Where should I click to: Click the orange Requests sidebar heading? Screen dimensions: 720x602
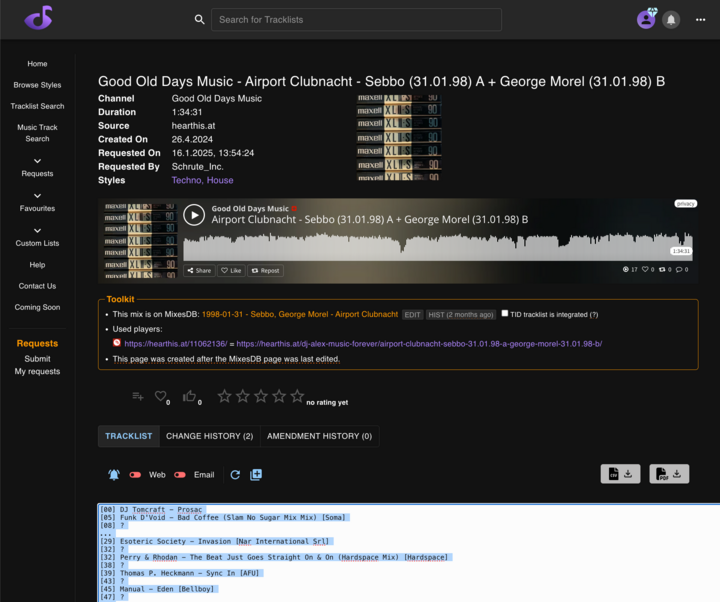point(37,343)
